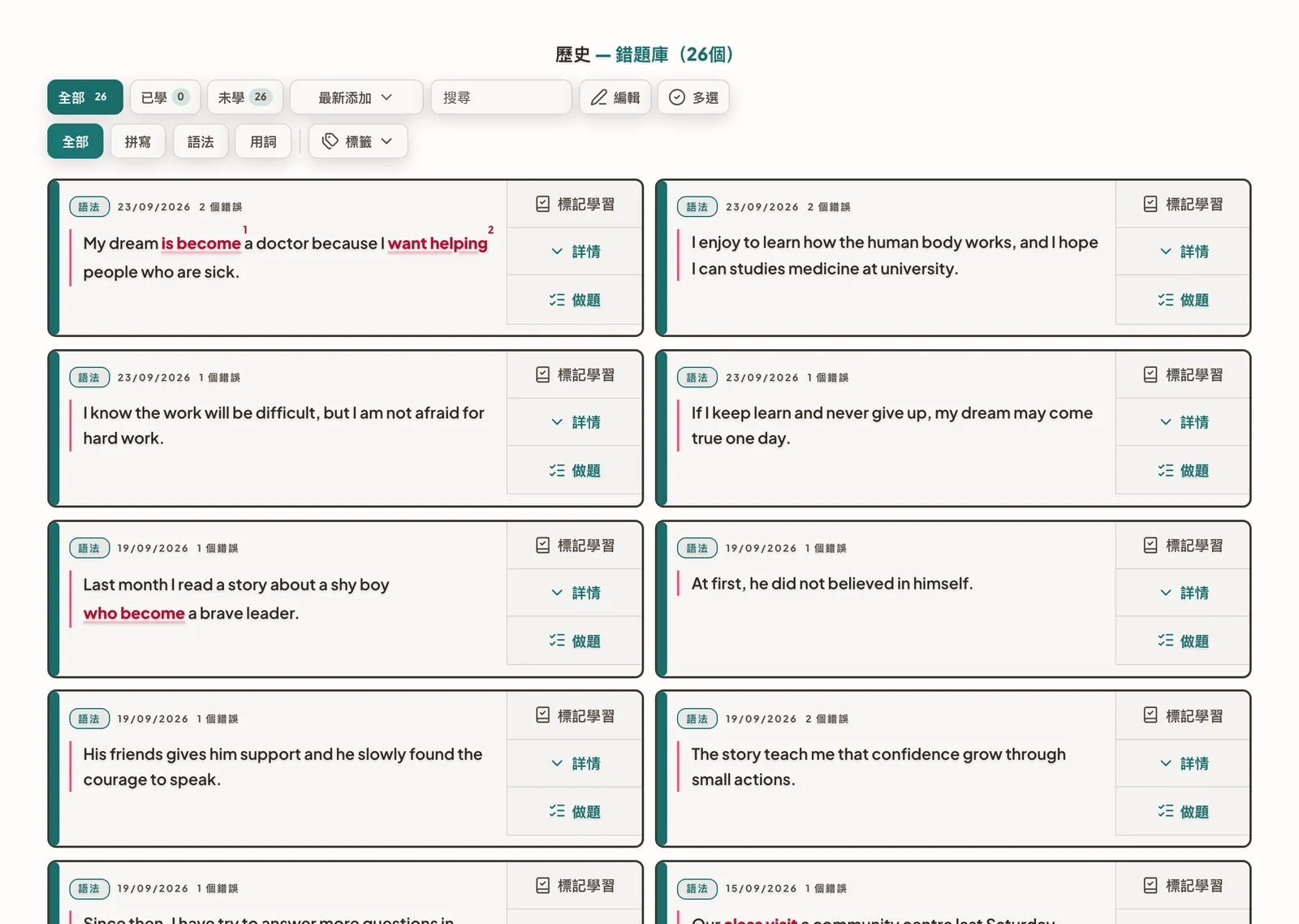
Task: Expand 詳情 for 'At first, he did not' card
Action: pos(1183,593)
